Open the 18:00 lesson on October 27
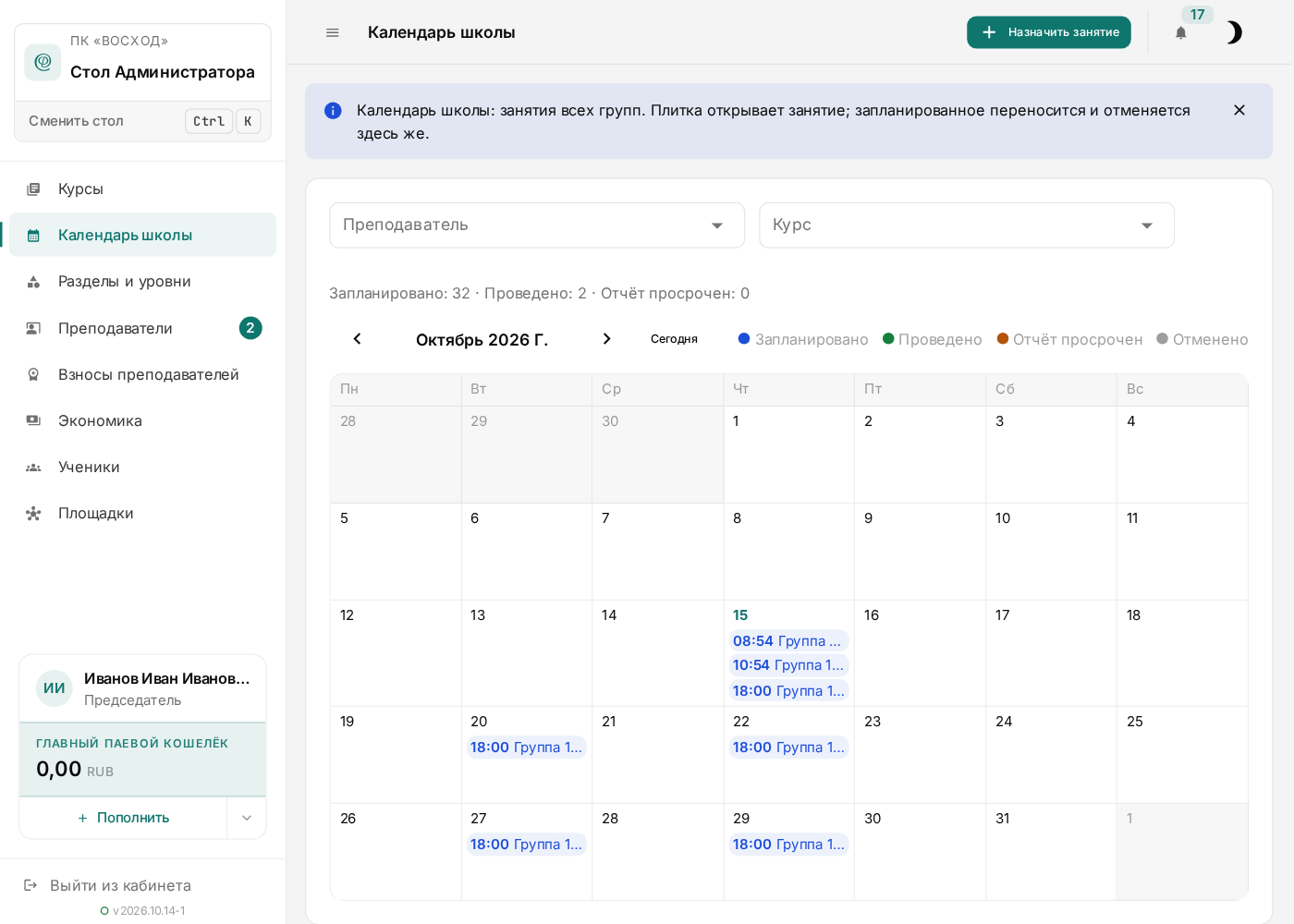This screenshot has height=924, width=1294. click(x=526, y=845)
